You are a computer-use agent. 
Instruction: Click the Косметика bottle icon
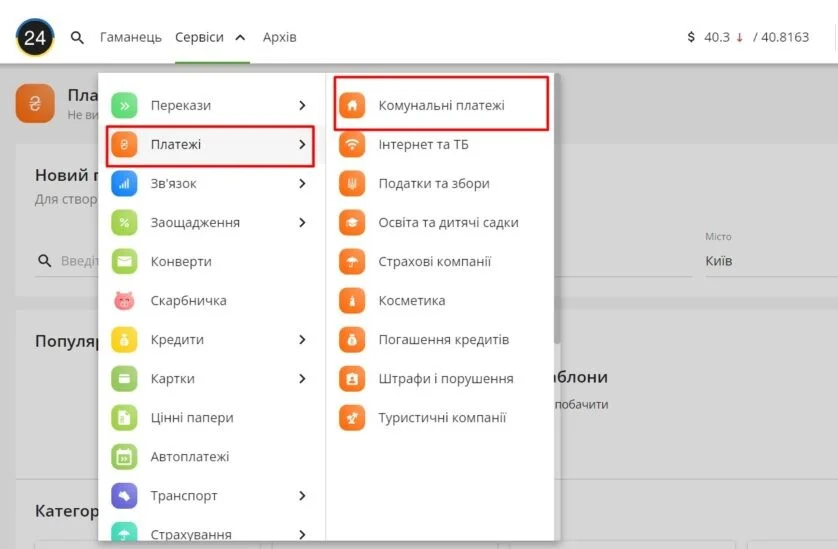tap(352, 300)
